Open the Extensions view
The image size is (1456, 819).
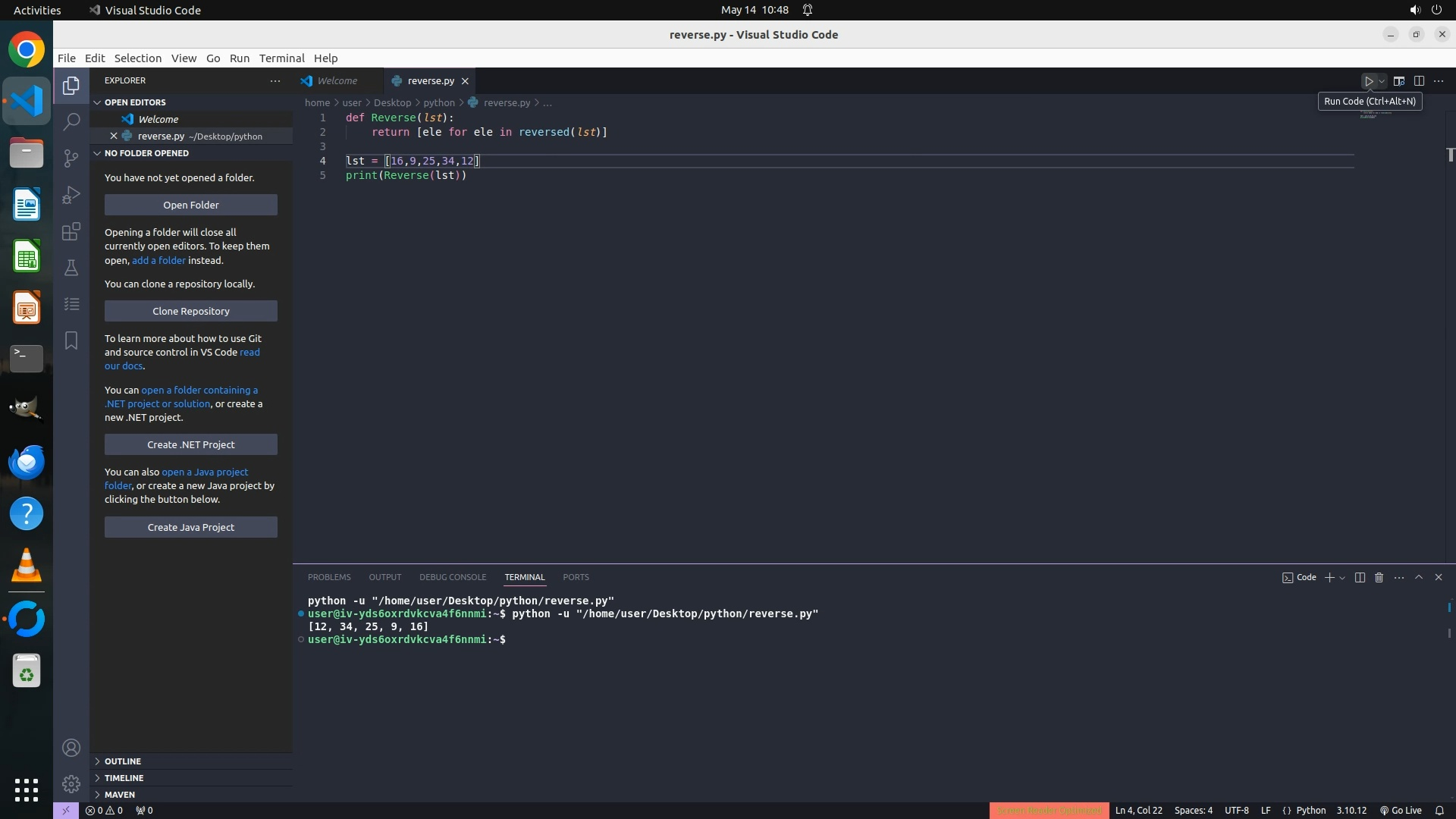(71, 231)
